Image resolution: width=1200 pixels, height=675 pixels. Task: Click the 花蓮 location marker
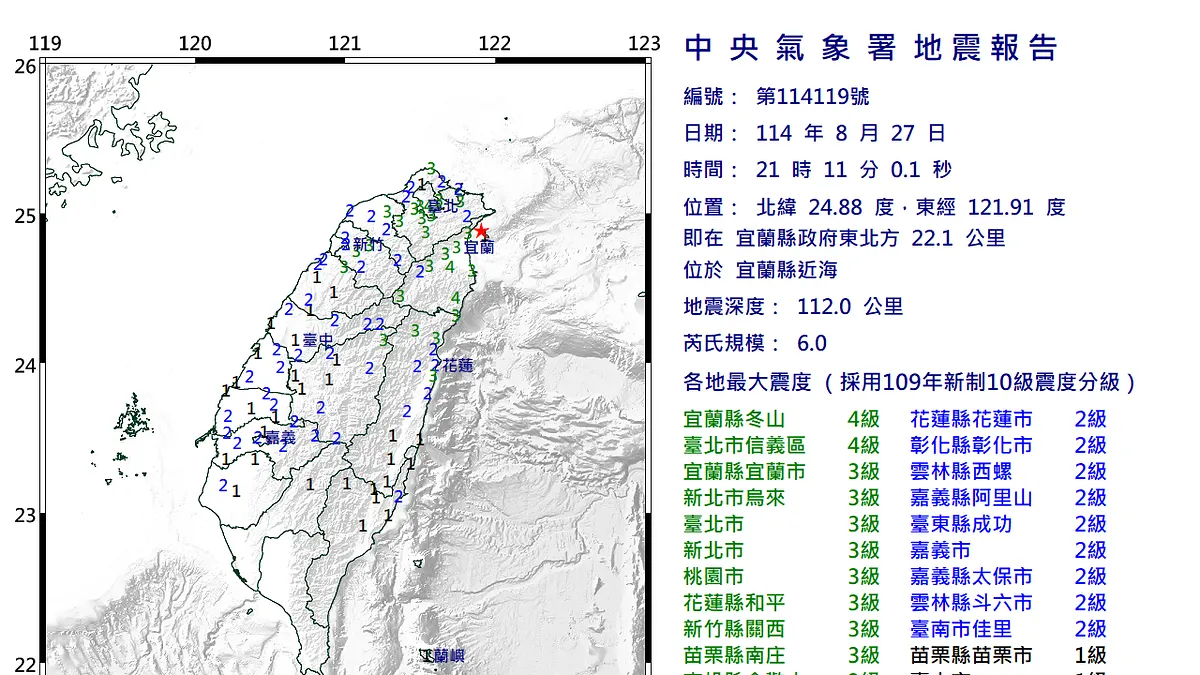[457, 366]
